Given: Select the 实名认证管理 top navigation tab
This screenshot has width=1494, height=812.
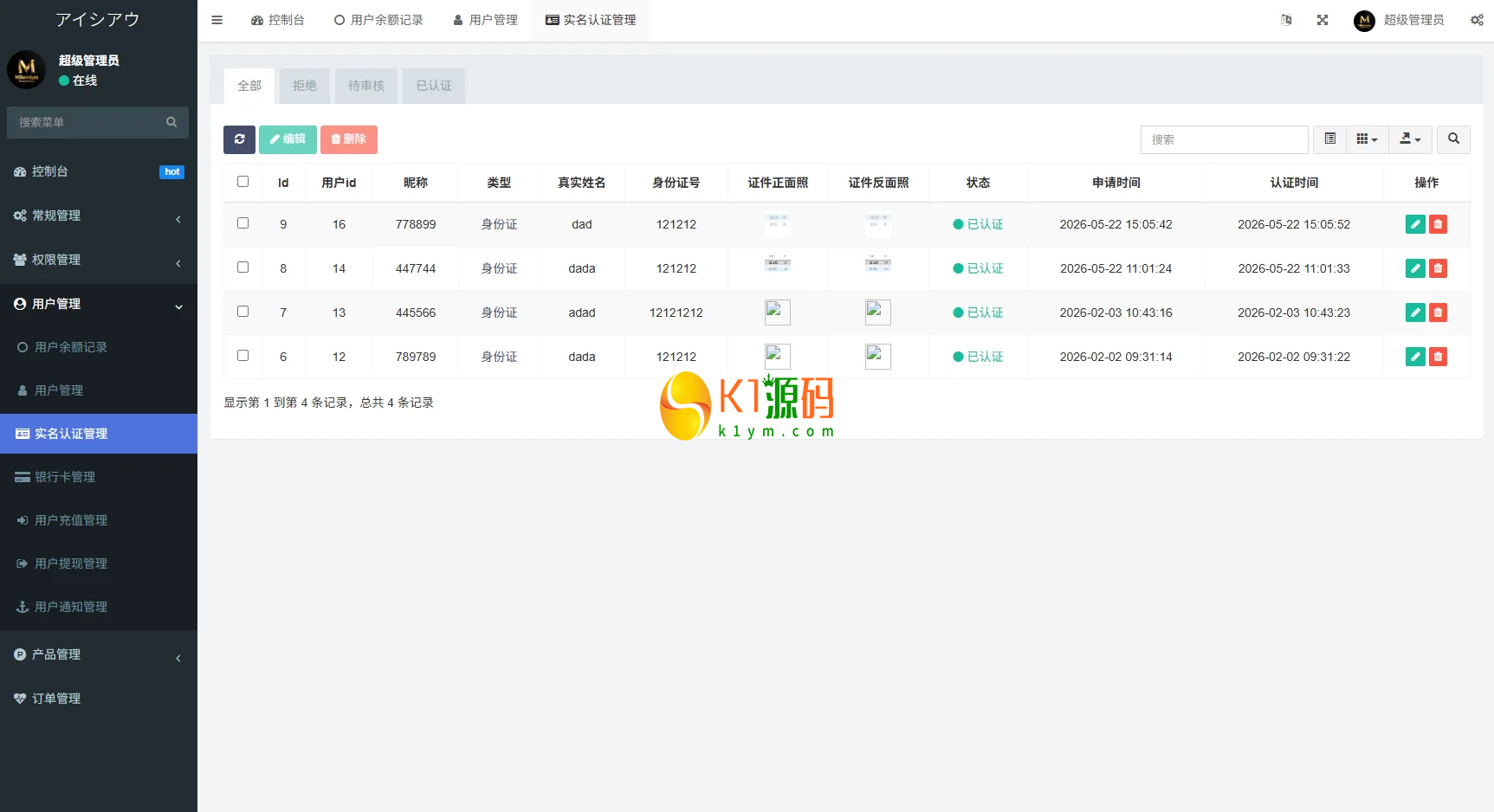Looking at the screenshot, I should click(x=591, y=20).
